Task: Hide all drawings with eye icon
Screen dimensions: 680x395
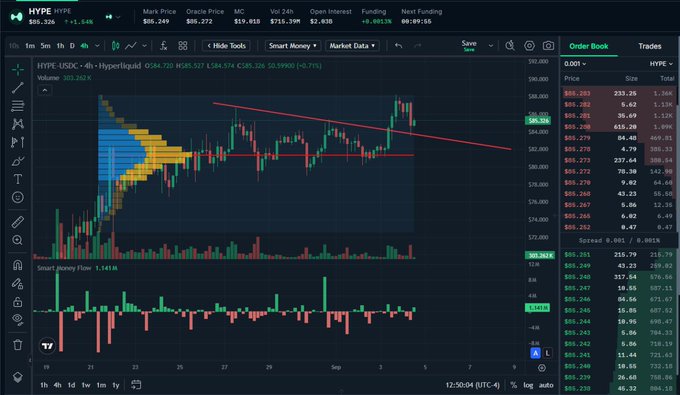Action: [x=18, y=320]
